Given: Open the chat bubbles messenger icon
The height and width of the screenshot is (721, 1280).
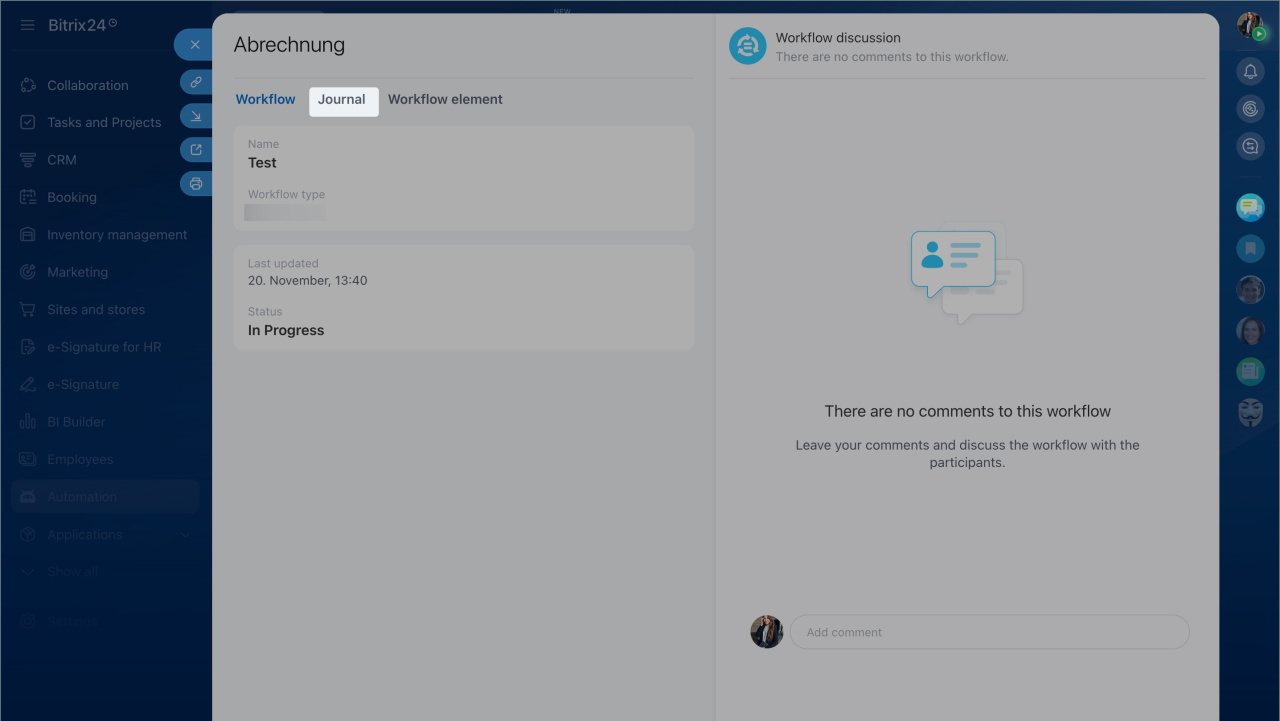Looking at the screenshot, I should tap(1250, 207).
